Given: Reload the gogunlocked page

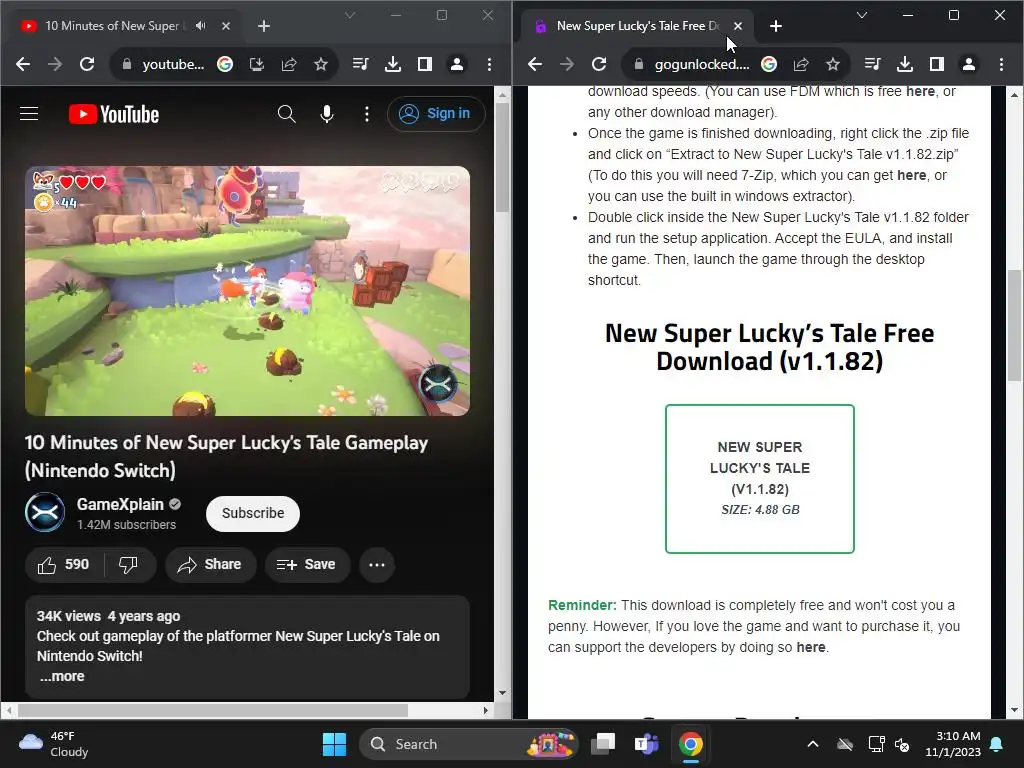Looking at the screenshot, I should point(599,64).
